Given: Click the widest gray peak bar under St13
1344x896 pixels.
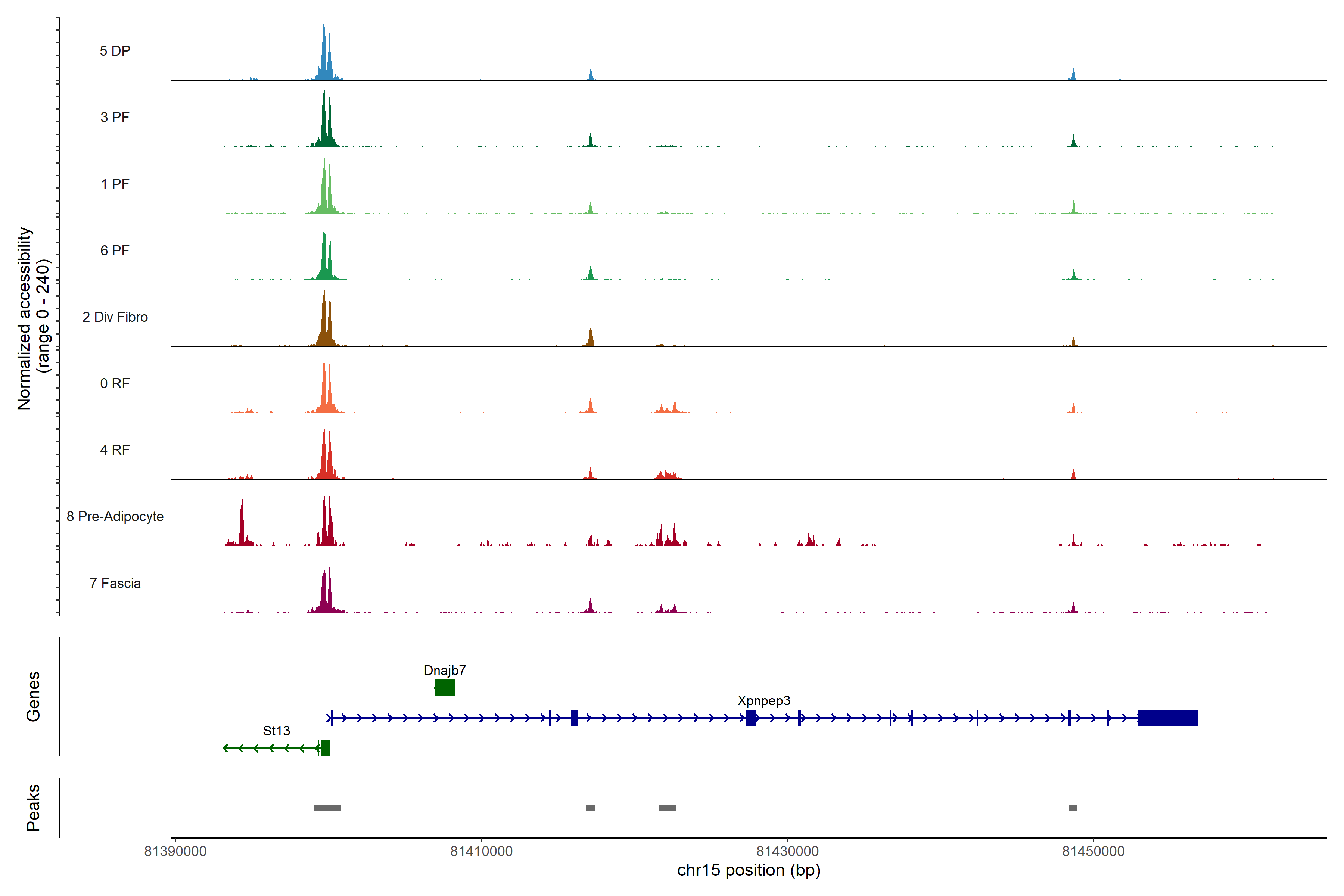Looking at the screenshot, I should click(327, 808).
